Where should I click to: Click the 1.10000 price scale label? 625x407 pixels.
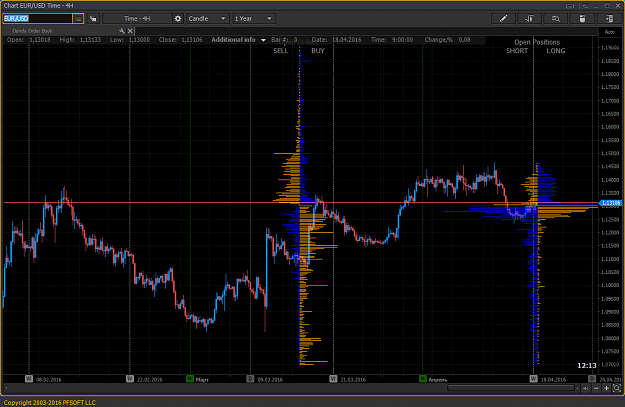pos(610,285)
